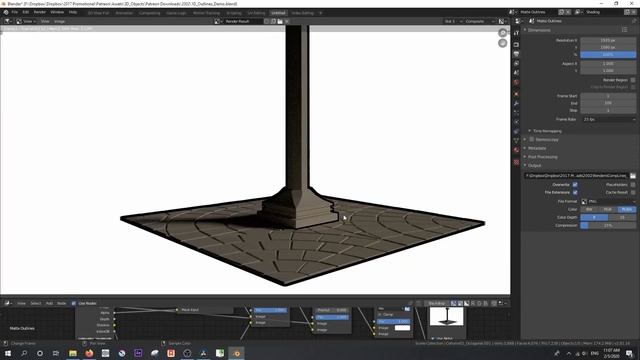Collapse the Dimensions panel
The image size is (640, 360).
click(x=525, y=30)
